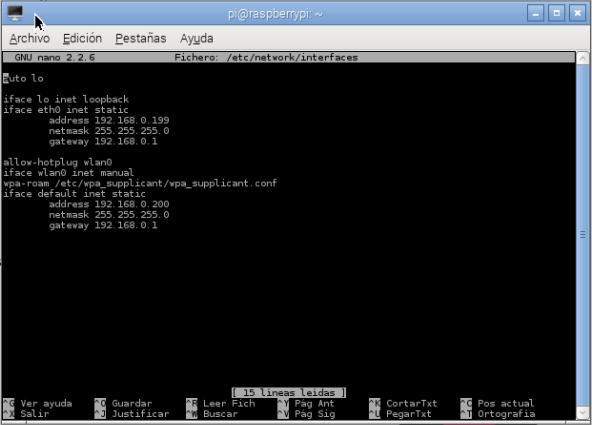Viewport: 592px width, 425px height.
Task: Close the pi@raspberrypi terminal window
Action: pyautogui.click(x=578, y=14)
